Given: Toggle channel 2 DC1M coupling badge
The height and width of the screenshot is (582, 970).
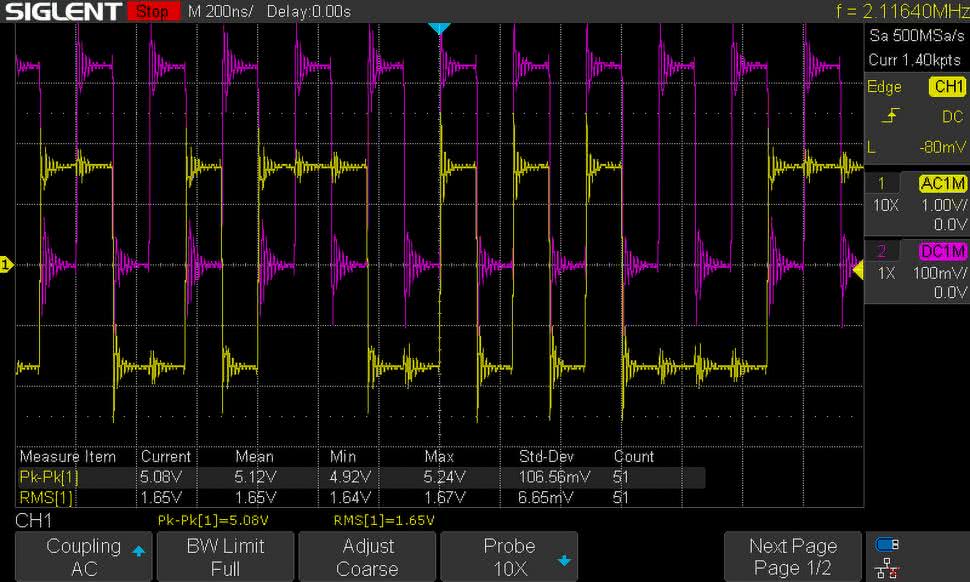Looking at the screenshot, I should [x=942, y=251].
